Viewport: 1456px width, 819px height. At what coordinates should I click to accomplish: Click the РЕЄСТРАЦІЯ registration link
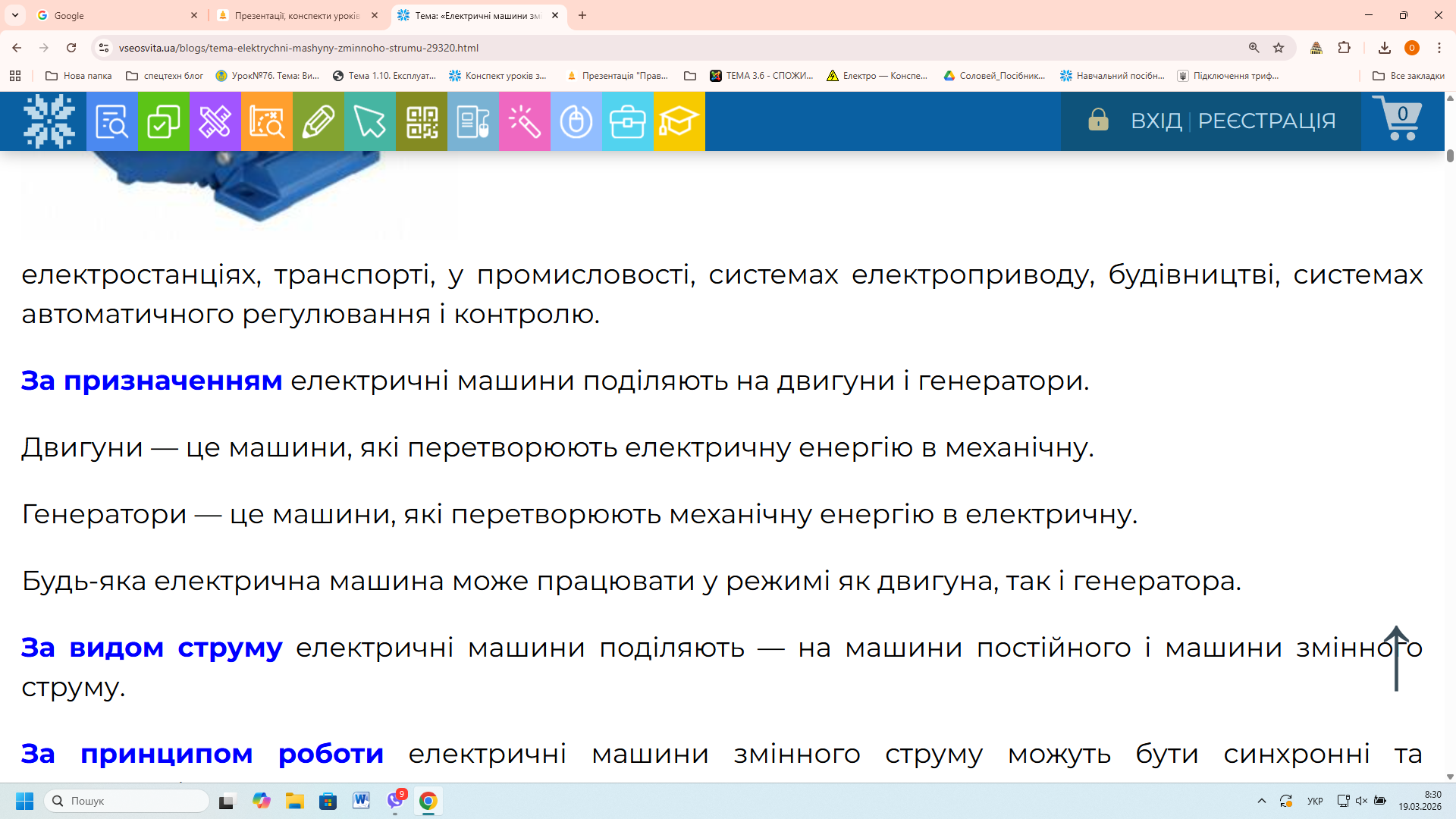pyautogui.click(x=1266, y=121)
